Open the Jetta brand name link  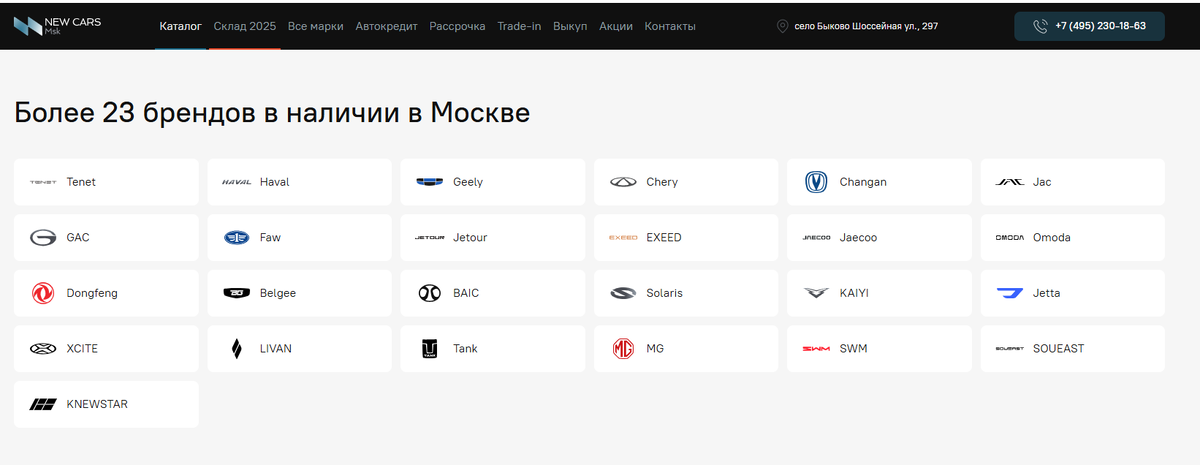(x=1047, y=293)
